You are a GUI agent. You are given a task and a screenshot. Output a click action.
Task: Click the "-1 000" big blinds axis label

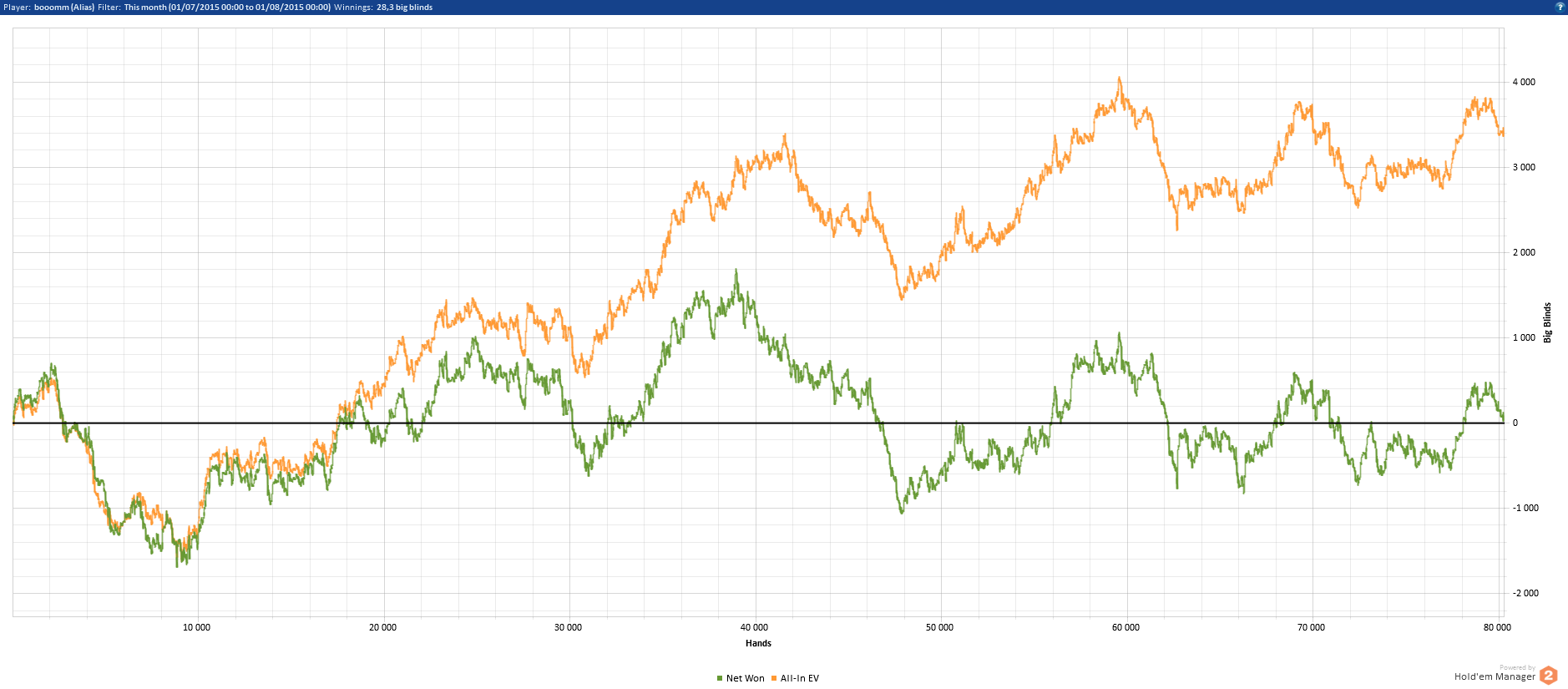coord(1525,508)
